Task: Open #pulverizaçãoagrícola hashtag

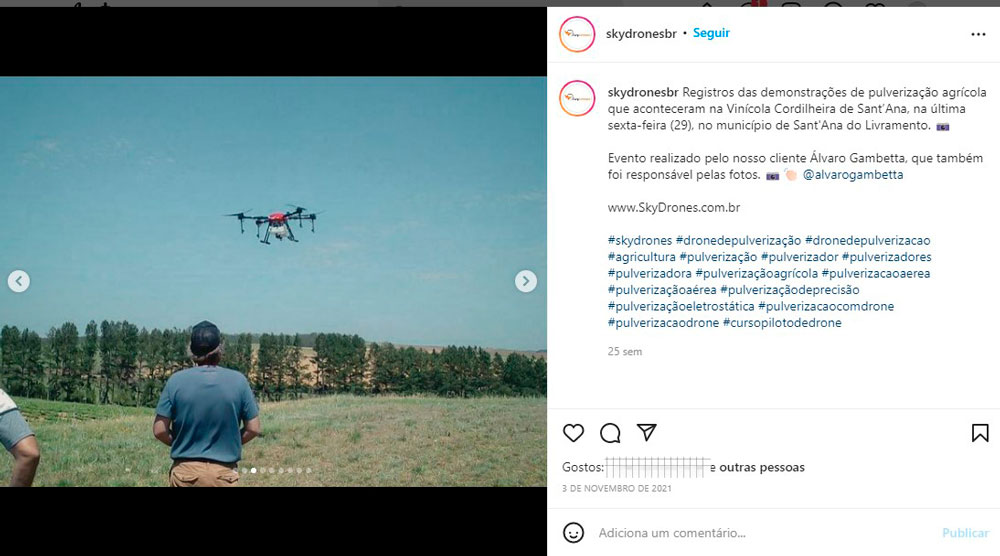Action: (x=756, y=274)
